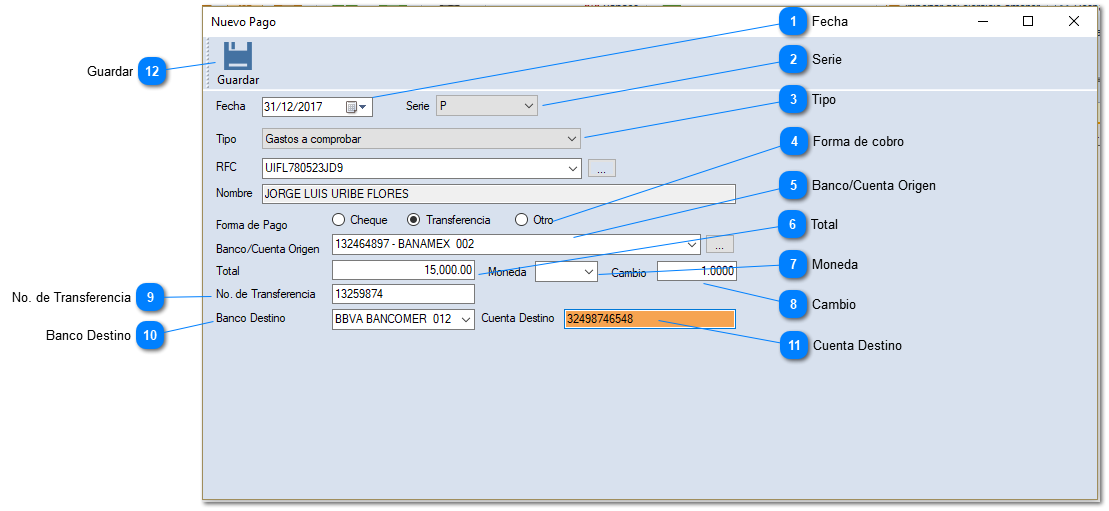Click the browse button beside Banco/Cuenta Origen
Image resolution: width=1109 pixels, height=511 pixels.
[720, 245]
